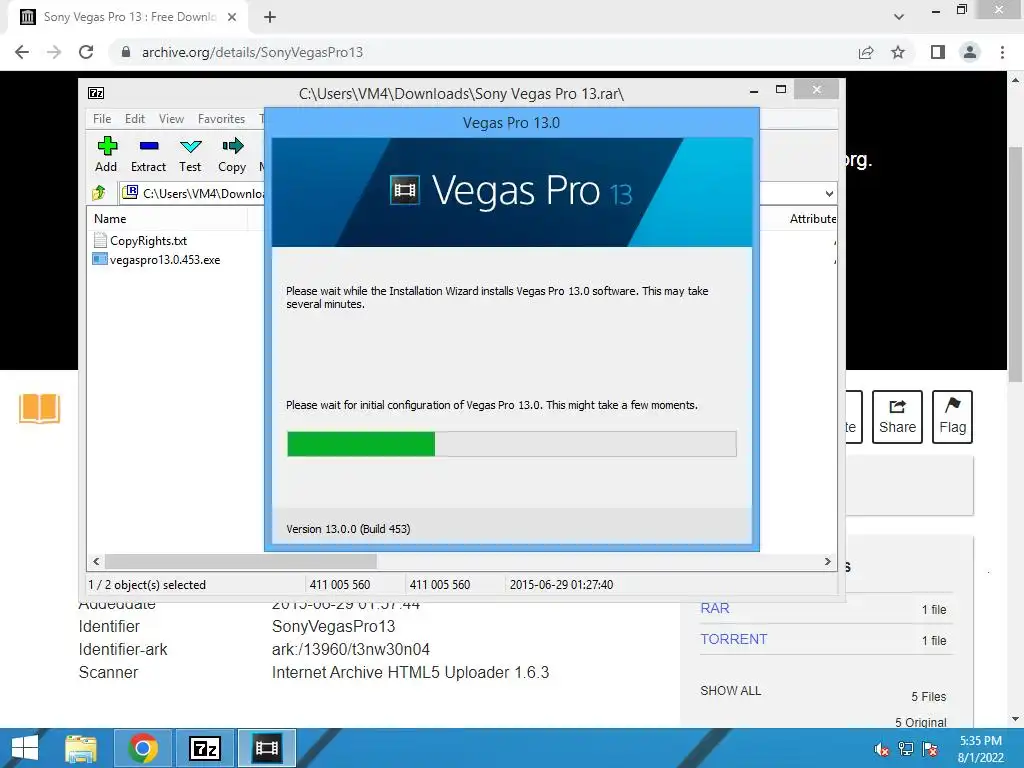Open the Chrome profile avatar

pyautogui.click(x=970, y=52)
